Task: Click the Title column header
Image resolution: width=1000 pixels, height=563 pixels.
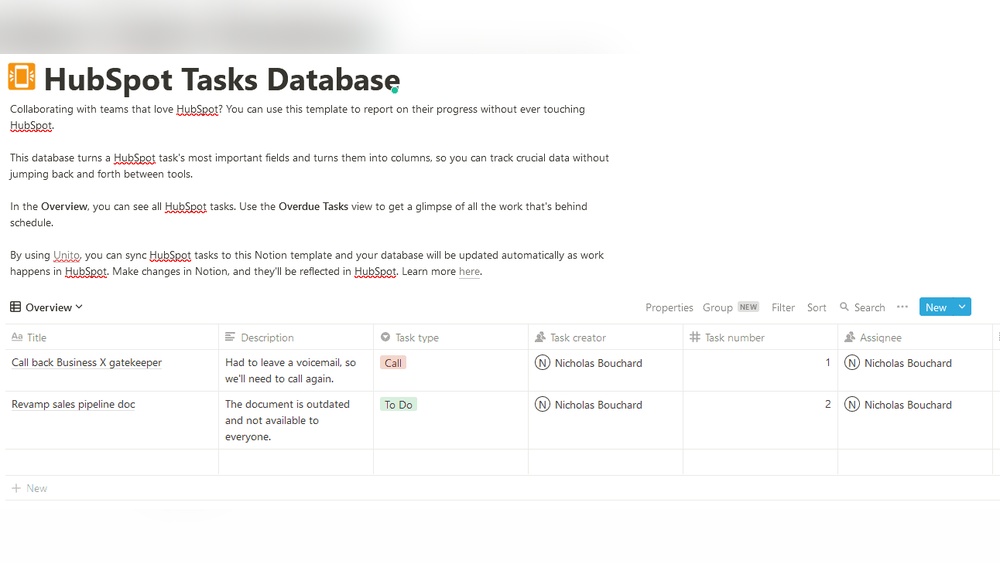Action: pyautogui.click(x=112, y=337)
